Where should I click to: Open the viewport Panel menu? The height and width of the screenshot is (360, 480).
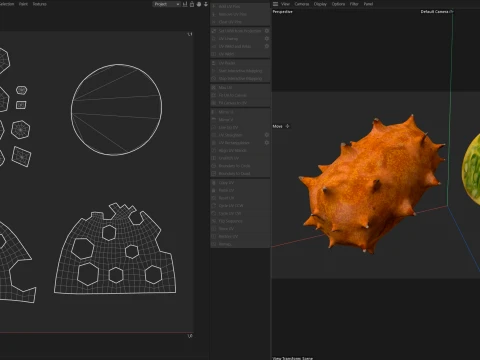tap(368, 4)
